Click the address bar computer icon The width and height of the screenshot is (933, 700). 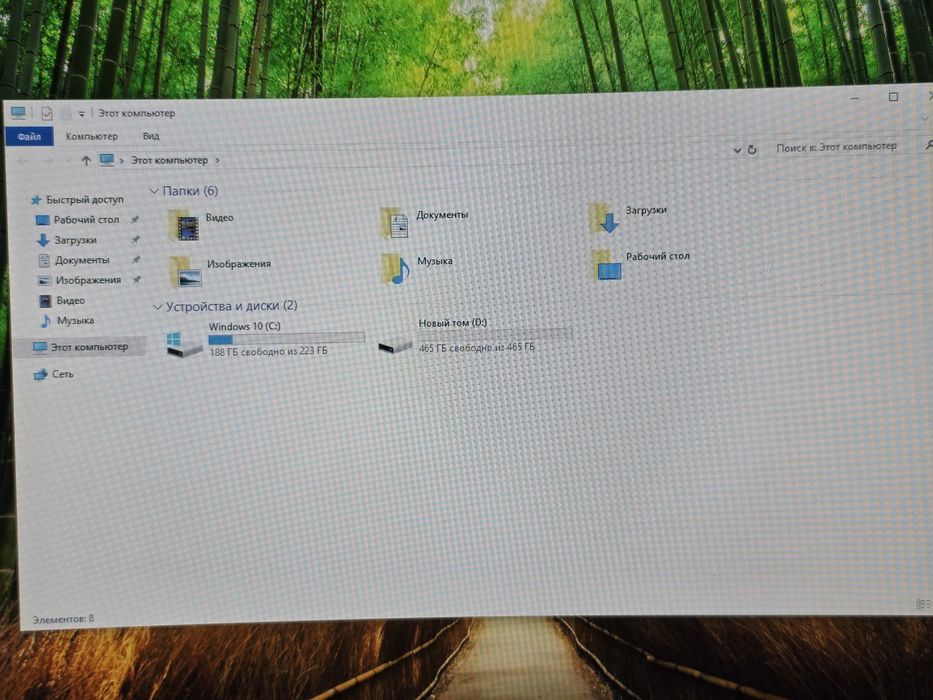click(x=107, y=160)
